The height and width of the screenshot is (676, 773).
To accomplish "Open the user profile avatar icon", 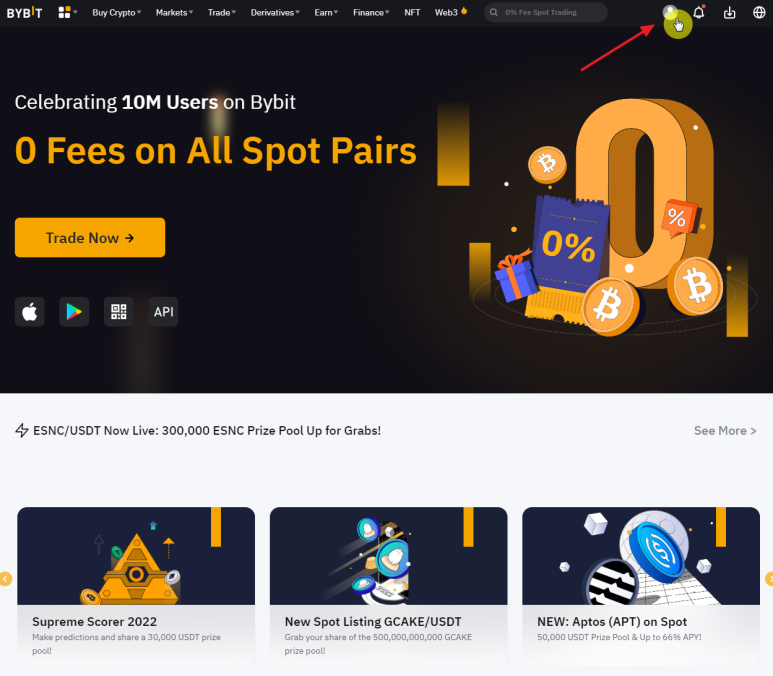I will click(670, 12).
